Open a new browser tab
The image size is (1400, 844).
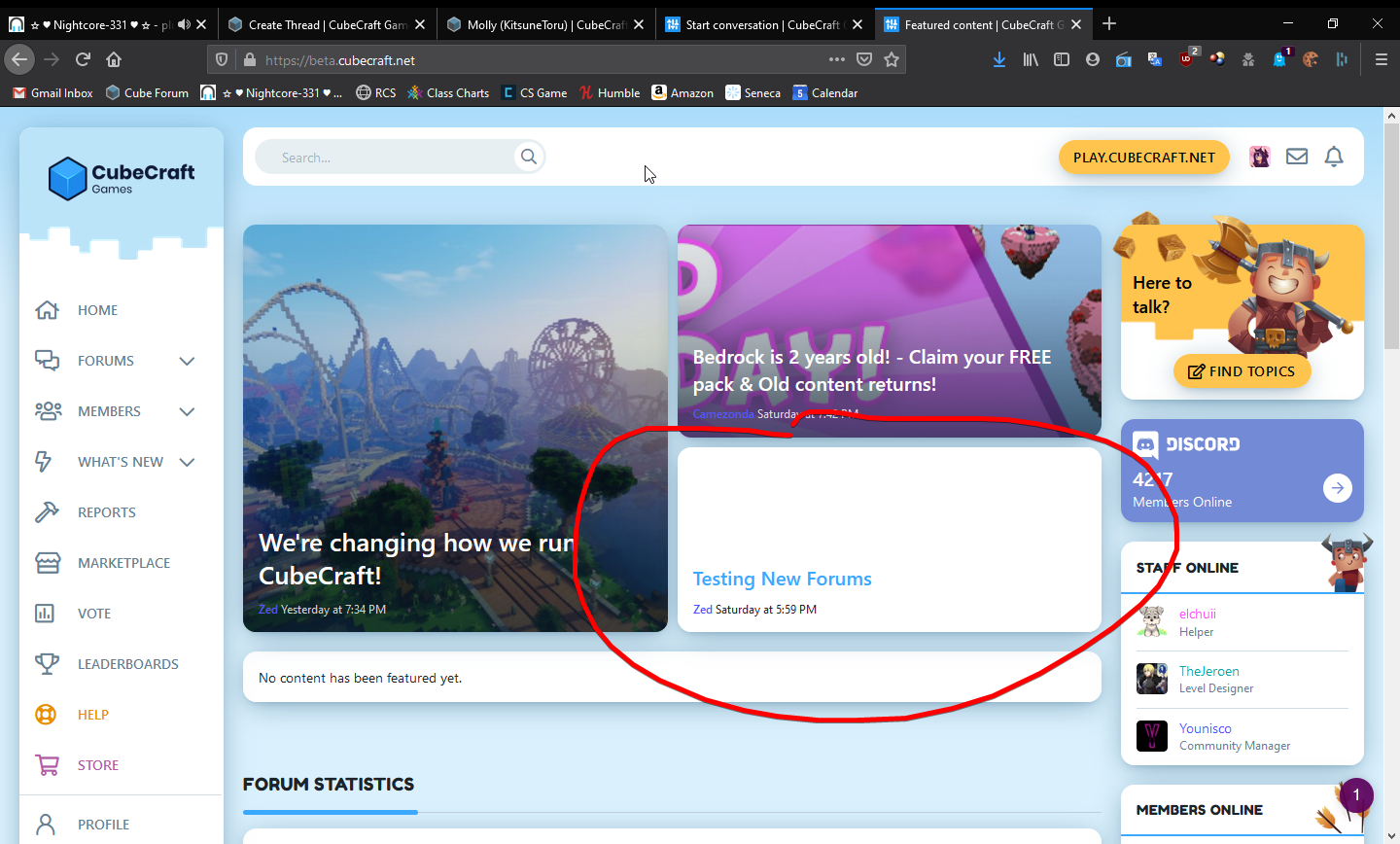pos(1109,24)
